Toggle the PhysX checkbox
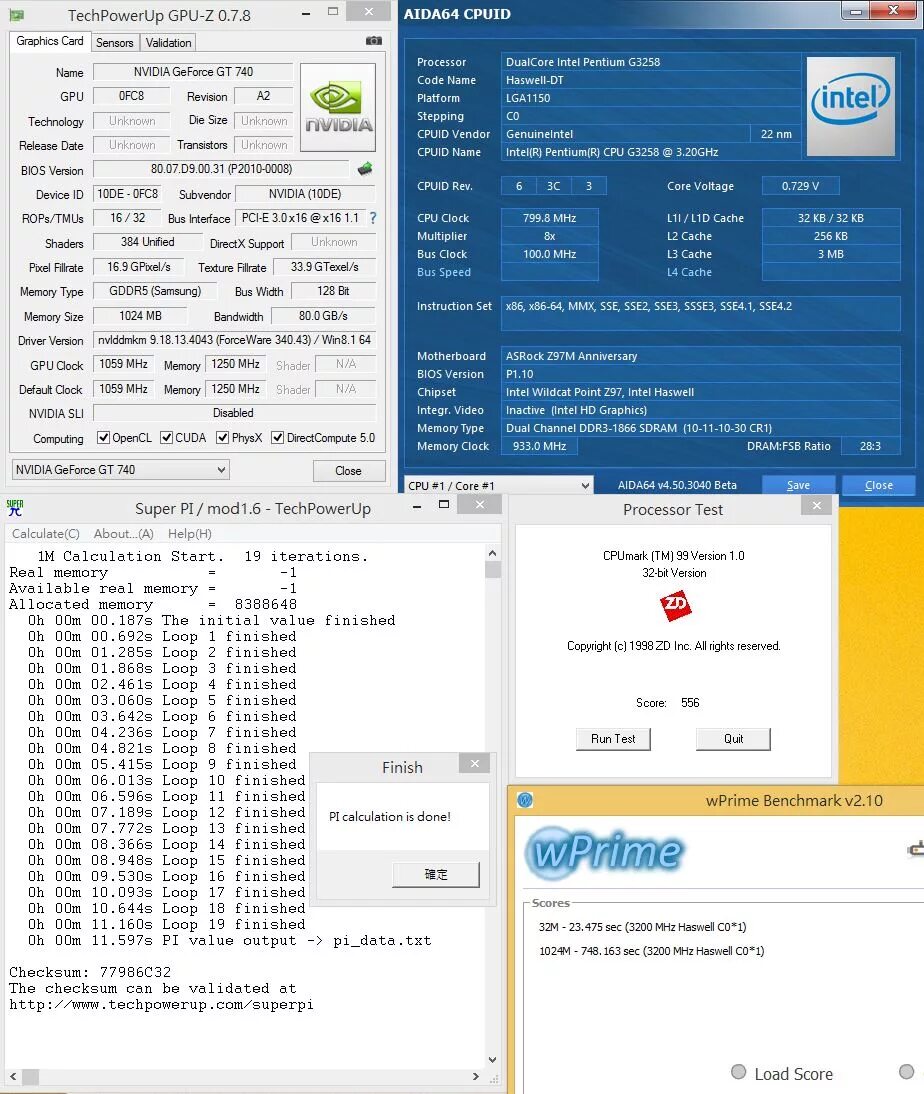 [x=223, y=437]
